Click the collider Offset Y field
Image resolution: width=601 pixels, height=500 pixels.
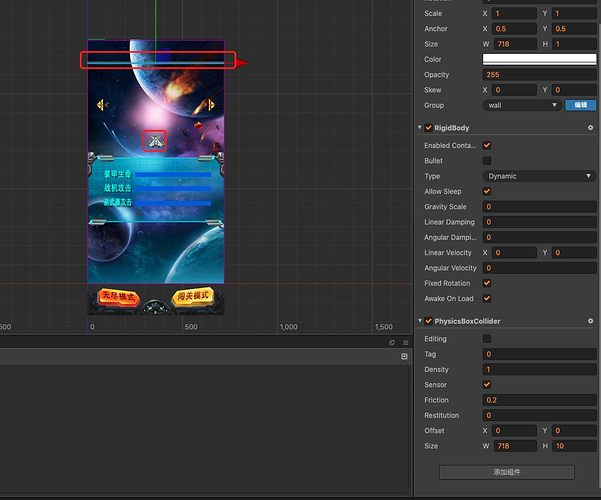pos(574,431)
